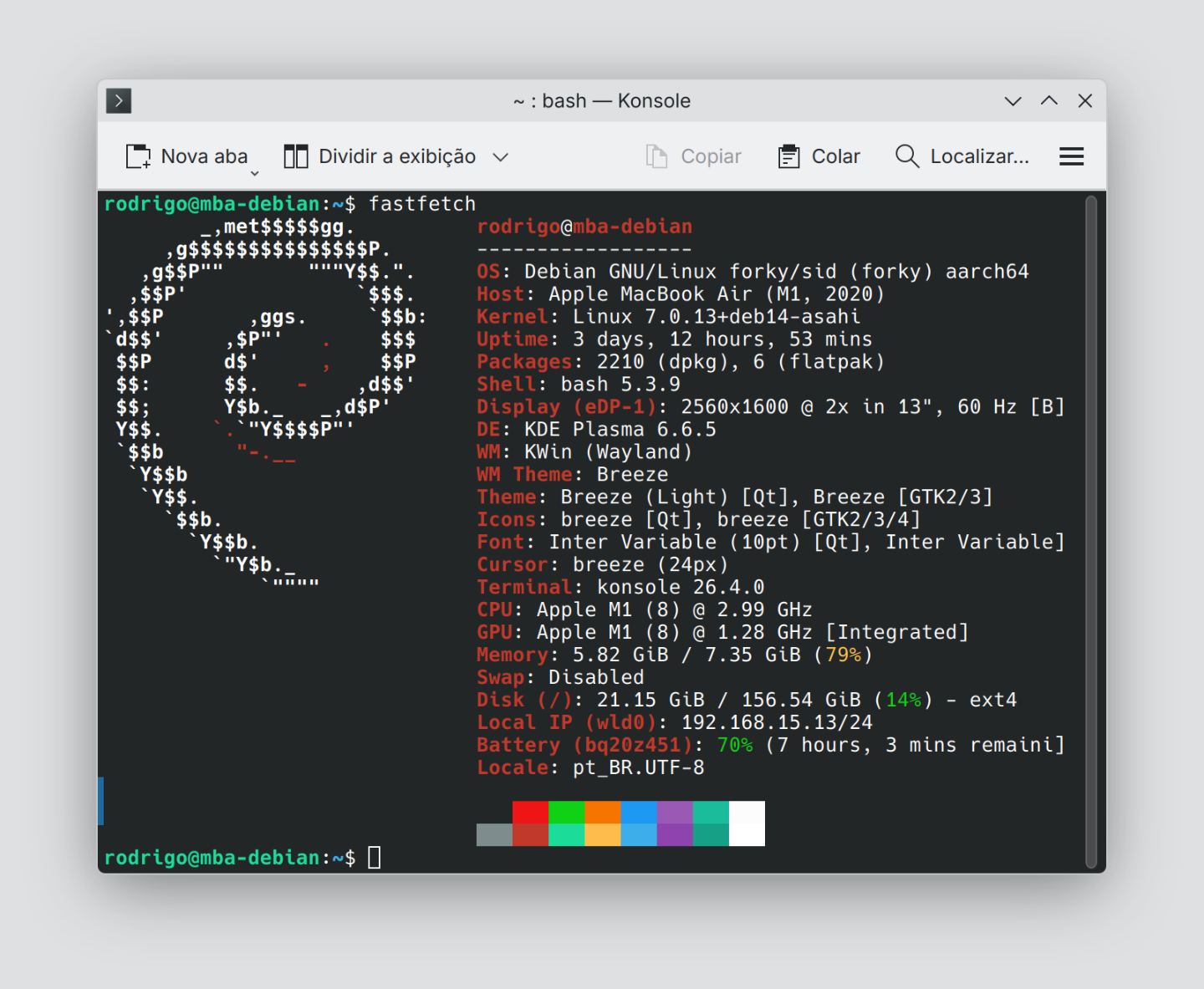Click the grey palette block
This screenshot has width=1204, height=989.
(x=494, y=834)
